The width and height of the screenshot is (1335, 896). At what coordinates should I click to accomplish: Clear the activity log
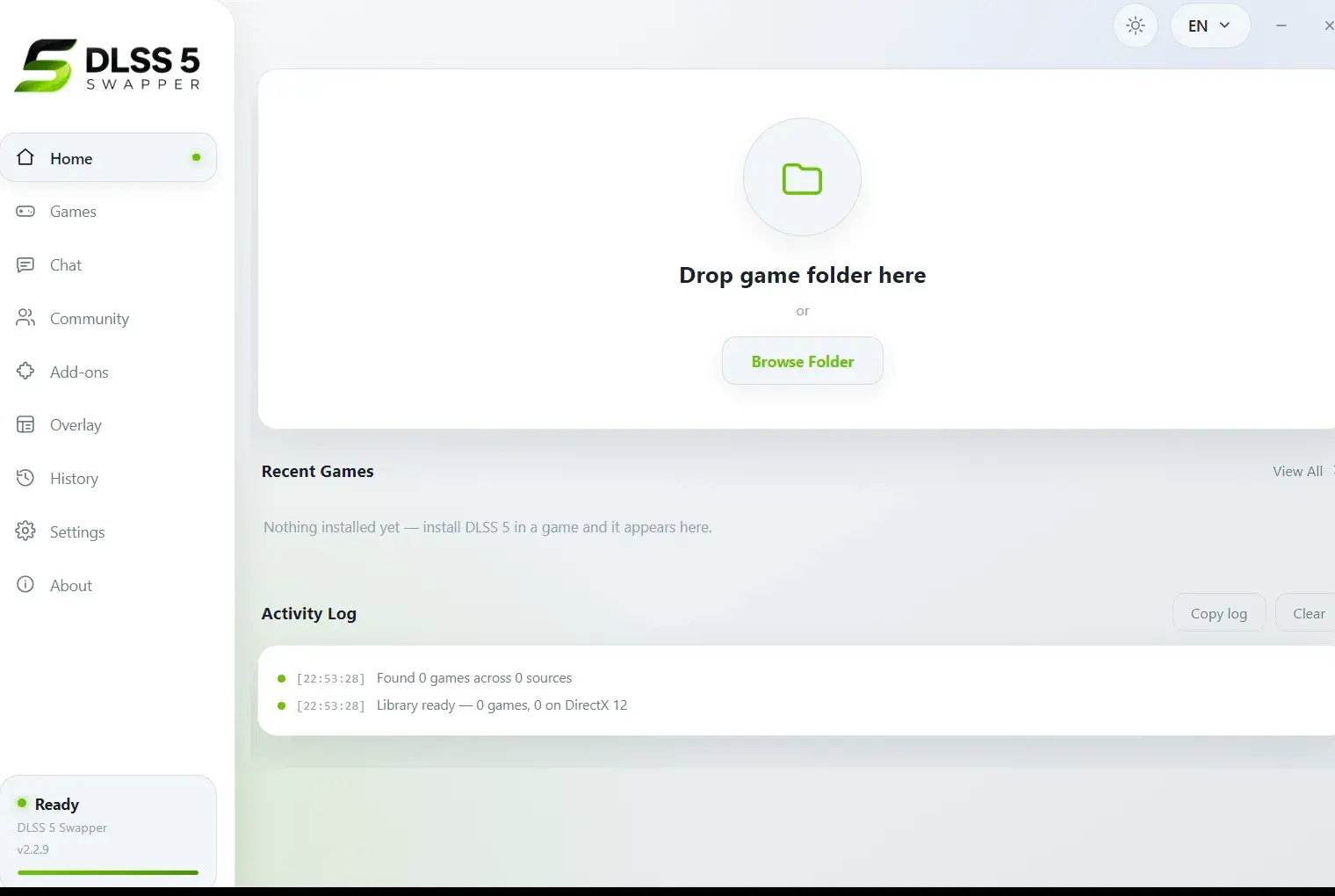coord(1307,613)
